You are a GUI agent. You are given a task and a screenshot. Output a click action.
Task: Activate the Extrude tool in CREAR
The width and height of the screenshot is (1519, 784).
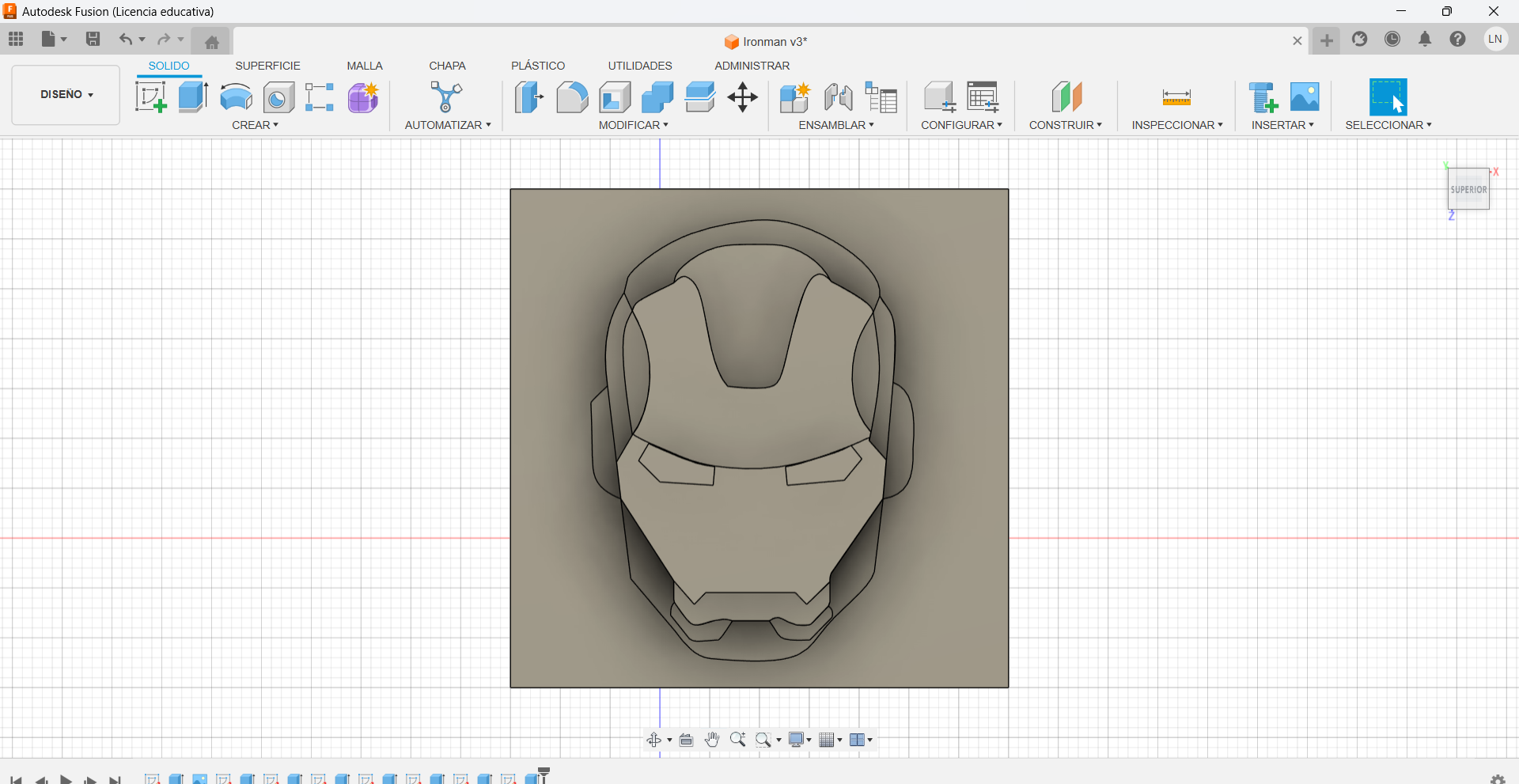(193, 97)
